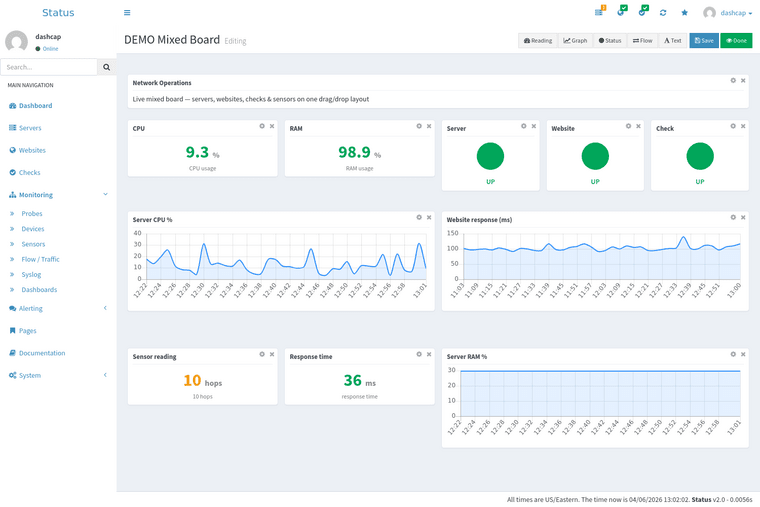Open gear settings on Server CPU % graph

(x=419, y=217)
